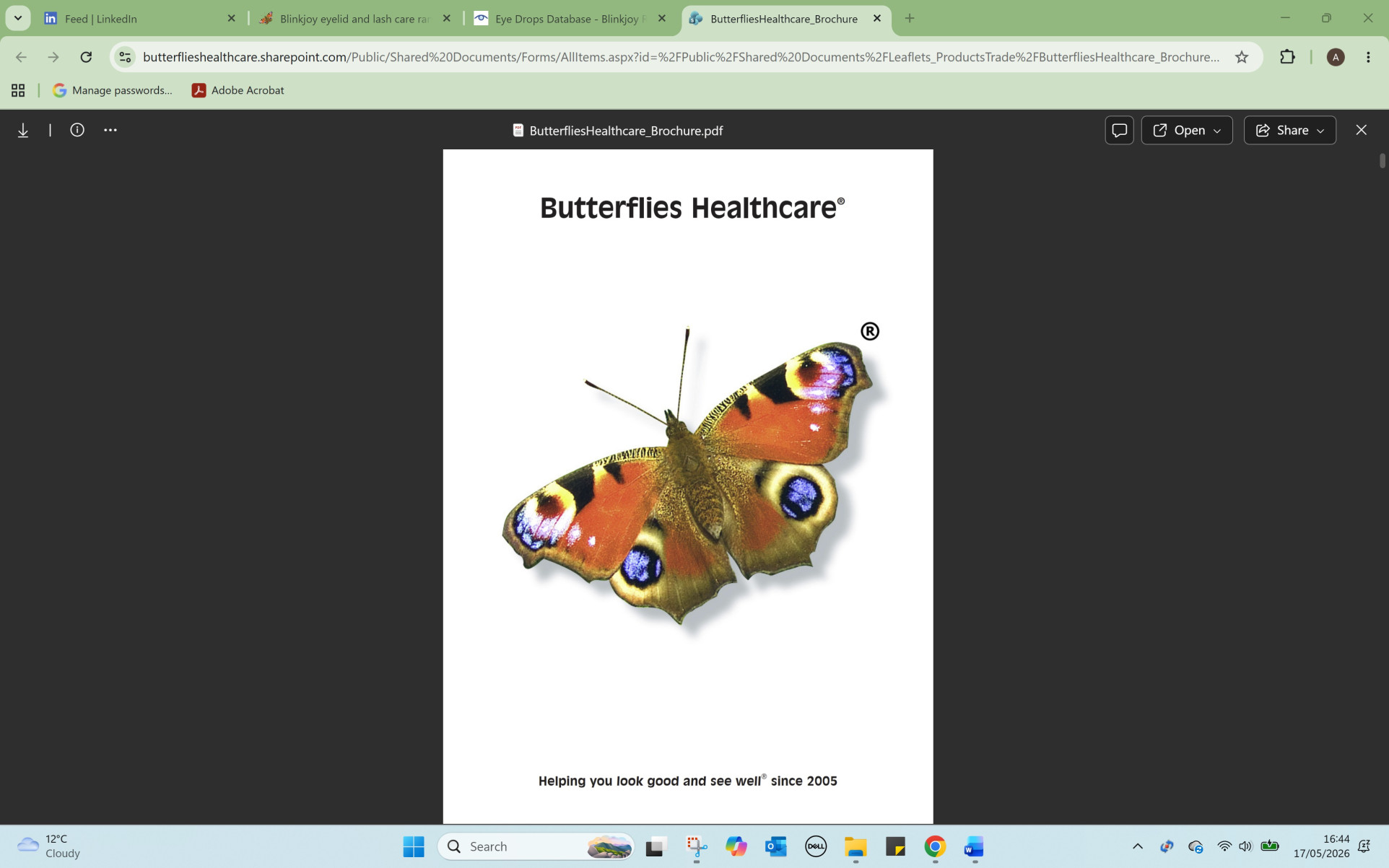Click the taskbar Search box

coord(536,846)
